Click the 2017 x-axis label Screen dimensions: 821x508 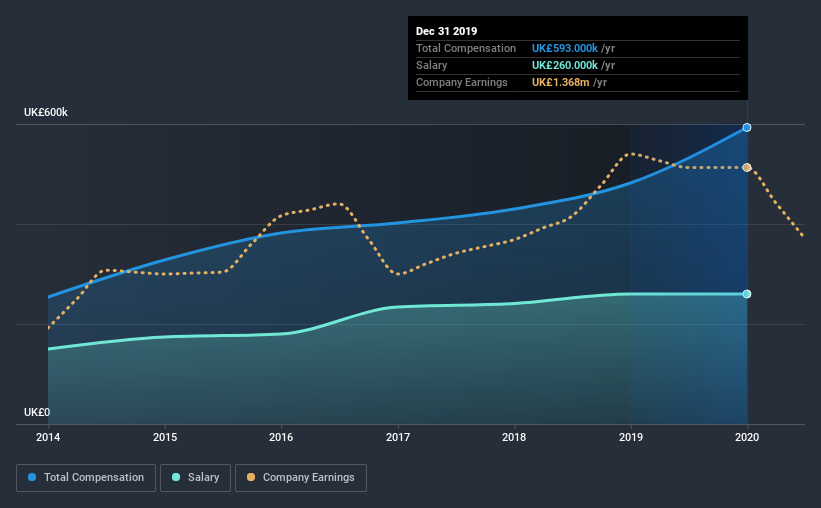(x=398, y=437)
